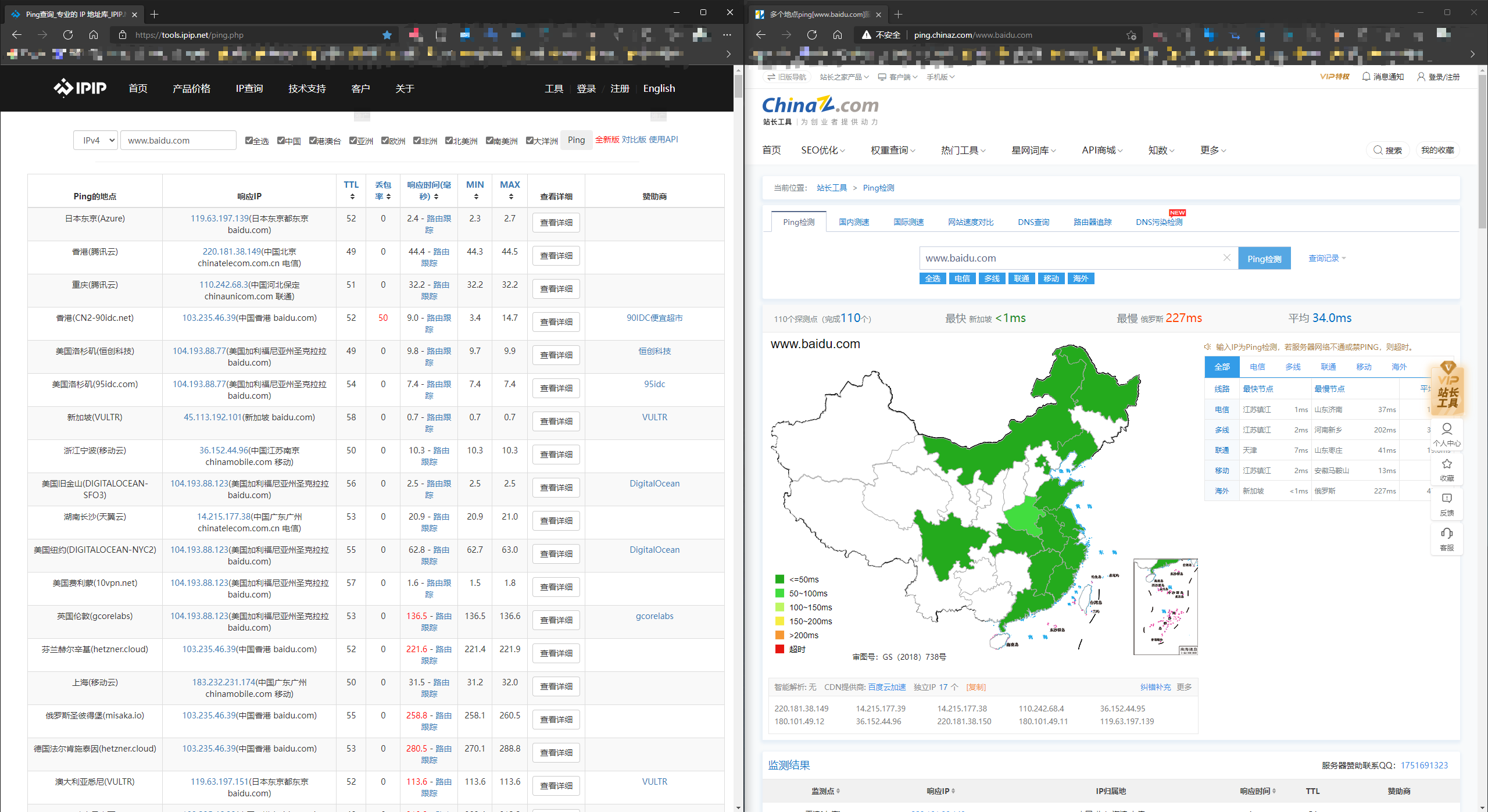1488x812 pixels.
Task: Expand 手机版 dropdown
Action: [x=940, y=77]
